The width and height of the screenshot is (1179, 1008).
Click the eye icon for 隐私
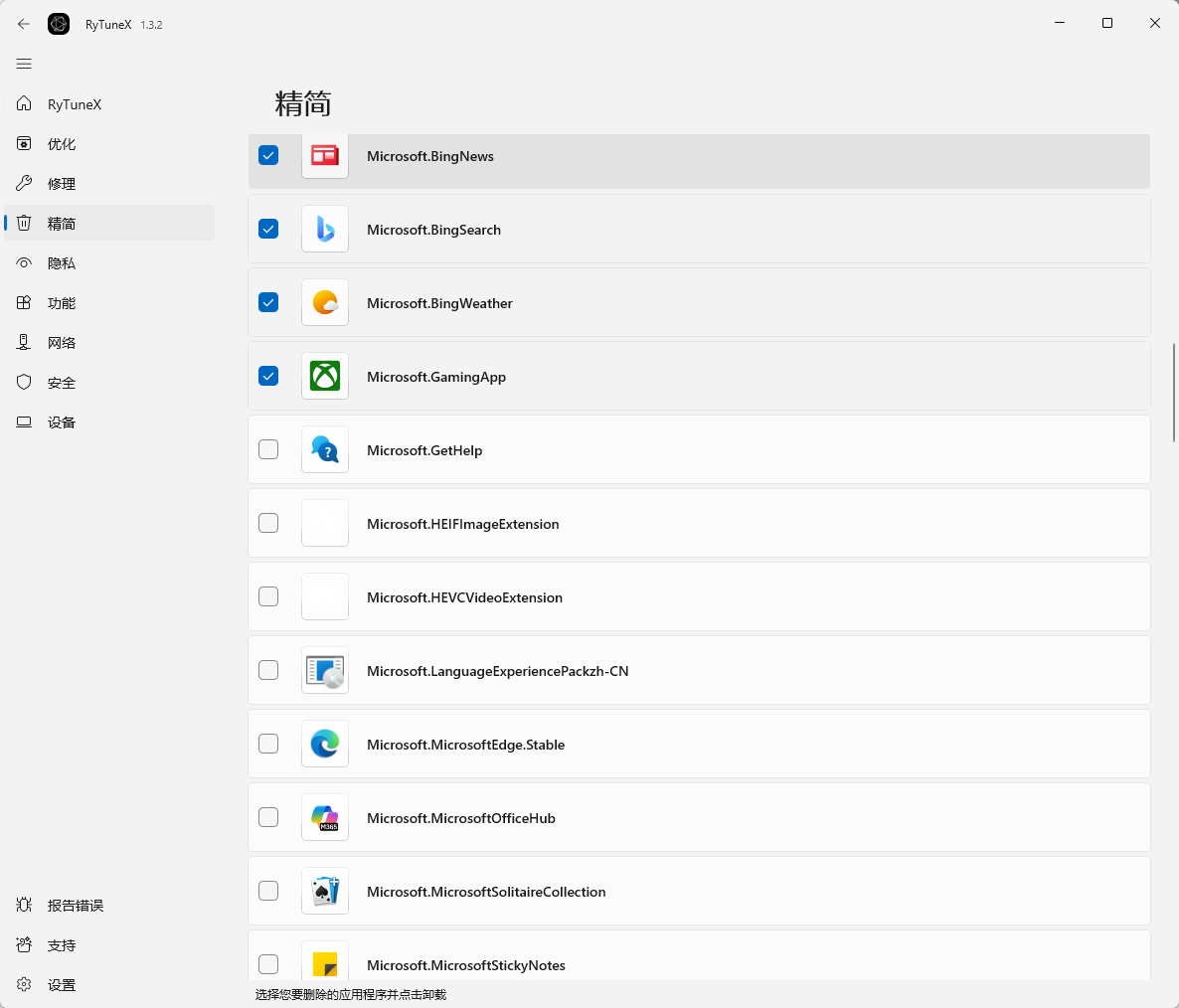point(24,263)
